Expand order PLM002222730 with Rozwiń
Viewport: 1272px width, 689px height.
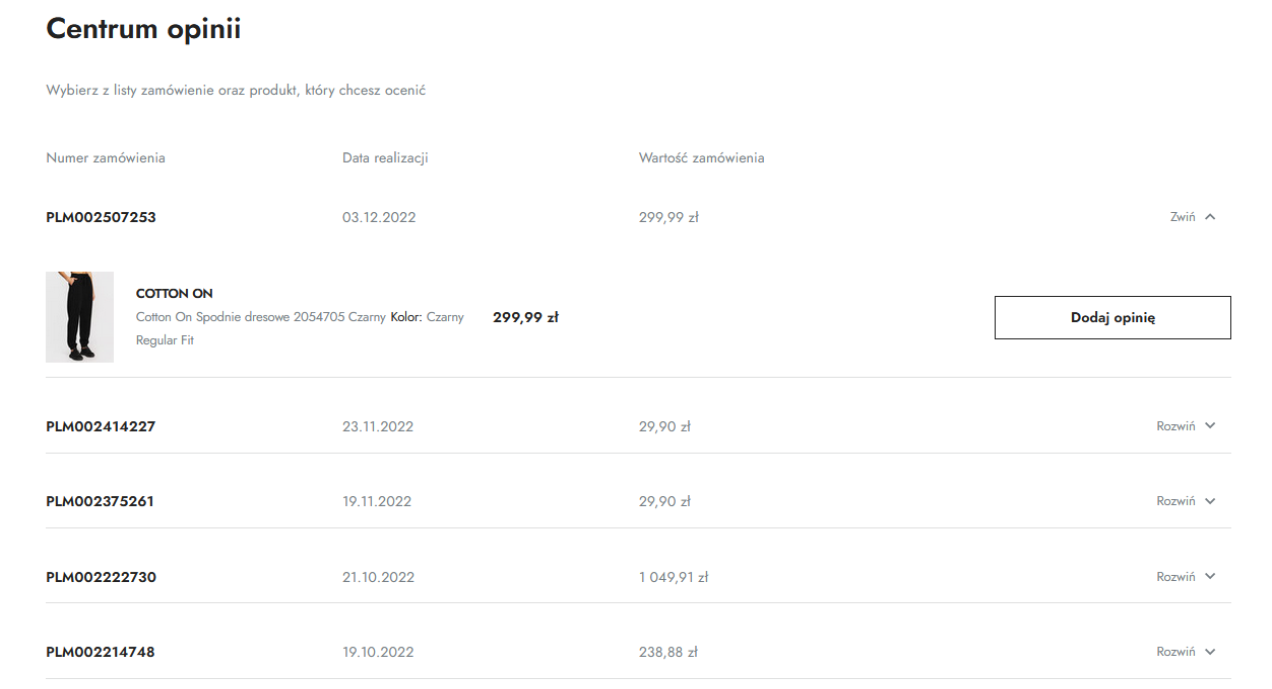tap(1185, 577)
